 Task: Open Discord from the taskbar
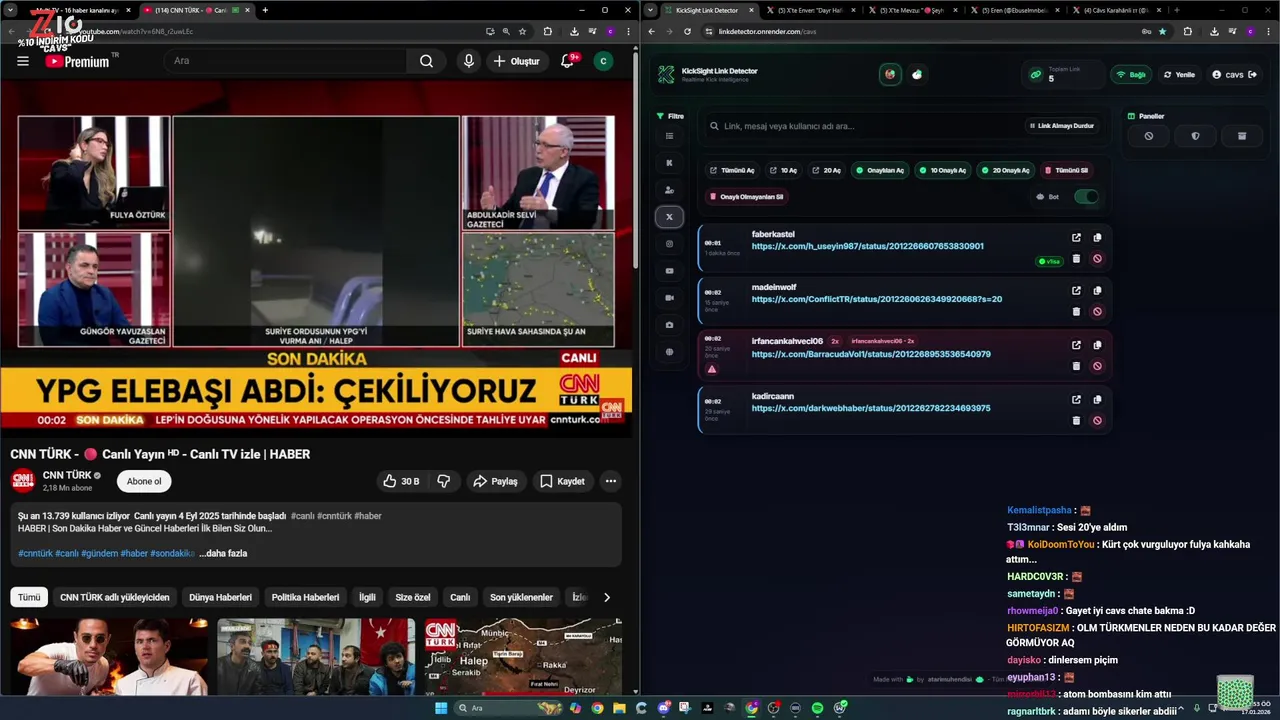click(x=663, y=708)
